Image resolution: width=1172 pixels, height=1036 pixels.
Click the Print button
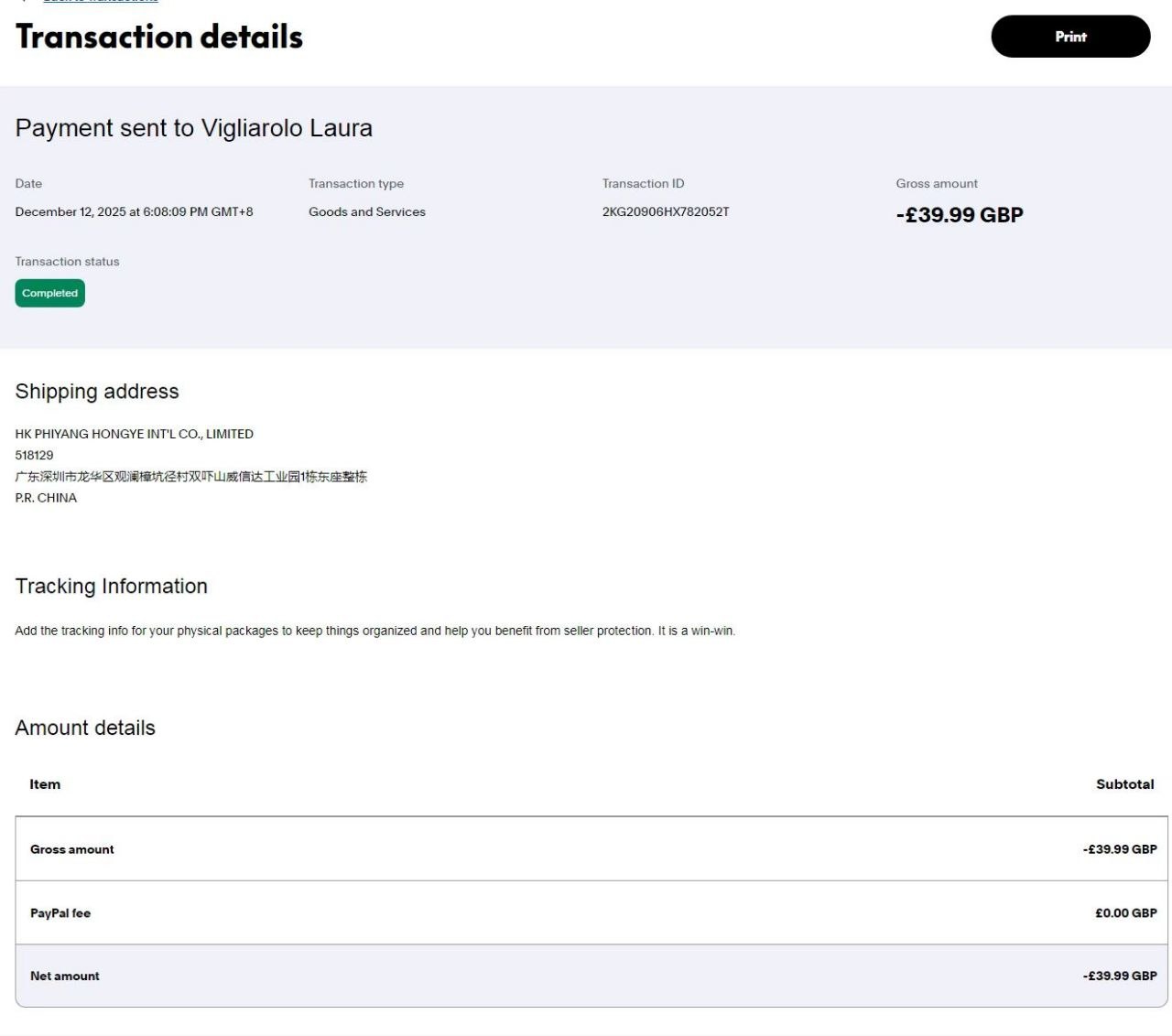click(x=1069, y=37)
